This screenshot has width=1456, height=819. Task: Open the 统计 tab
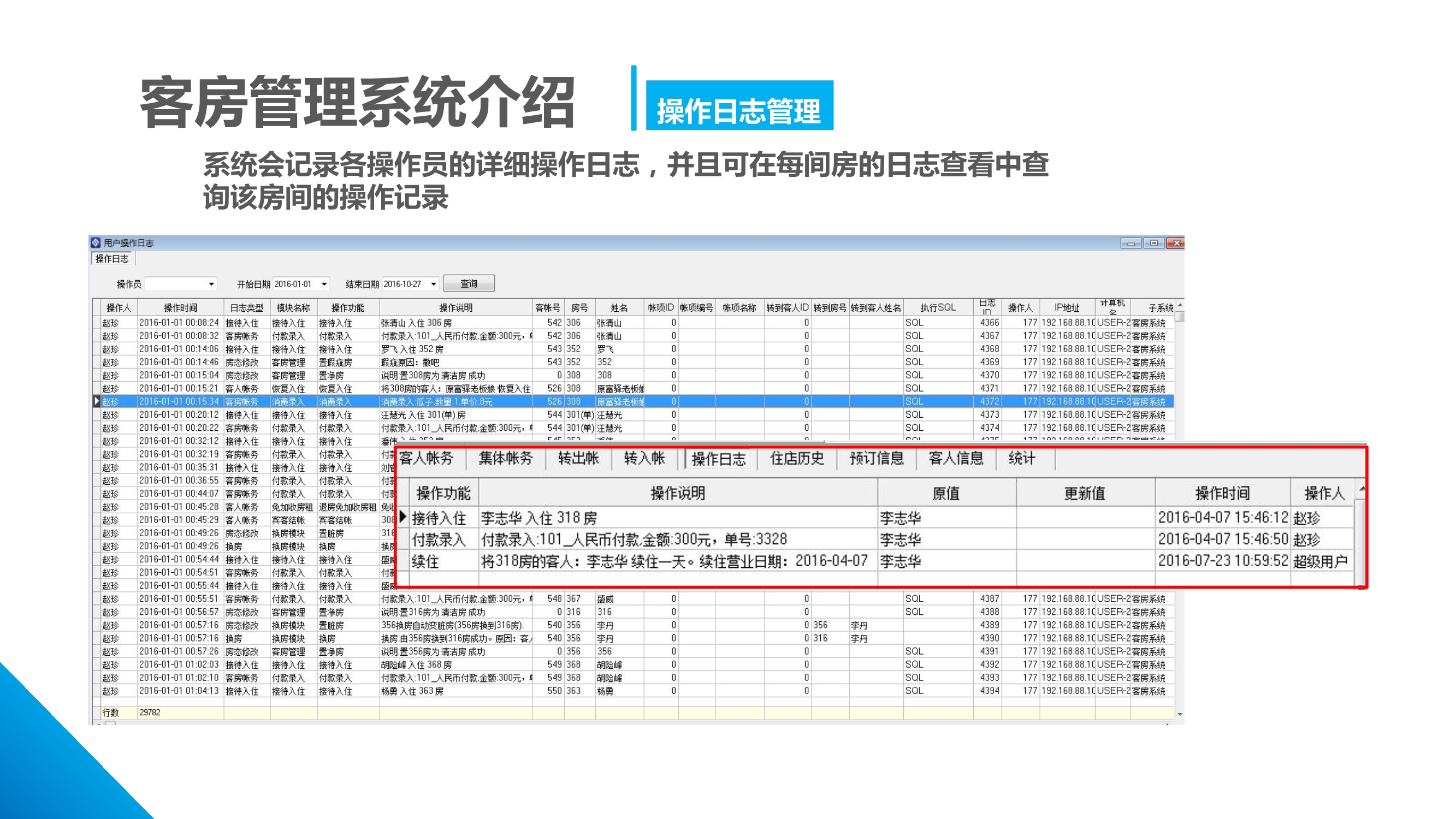click(x=1022, y=458)
